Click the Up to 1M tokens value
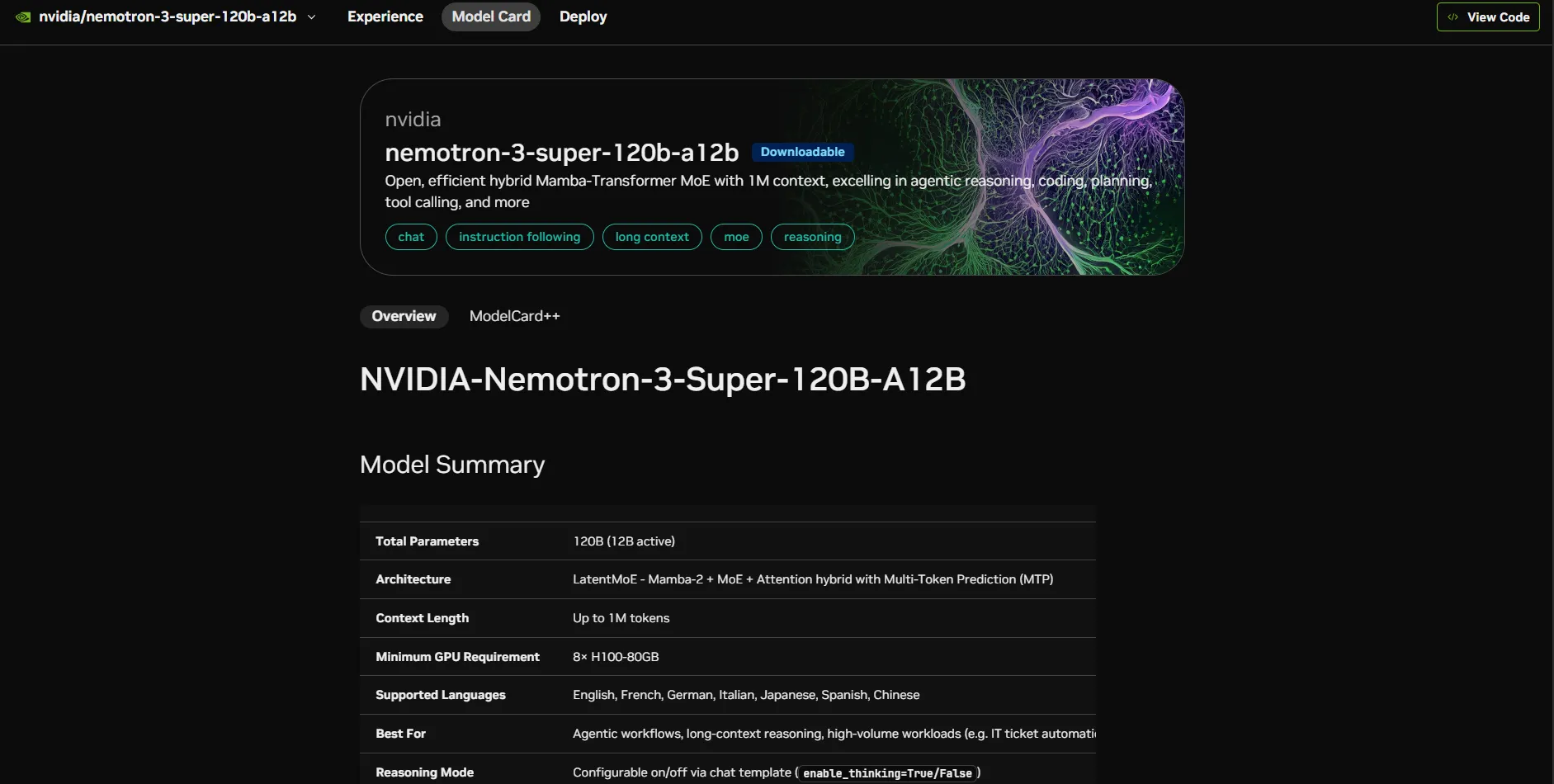 (x=621, y=618)
